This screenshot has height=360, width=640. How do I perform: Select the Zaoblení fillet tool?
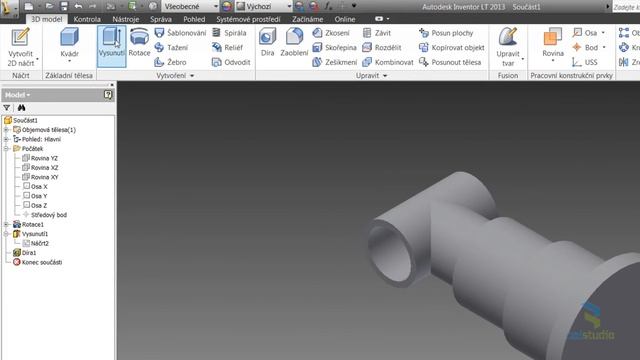pyautogui.click(x=294, y=42)
